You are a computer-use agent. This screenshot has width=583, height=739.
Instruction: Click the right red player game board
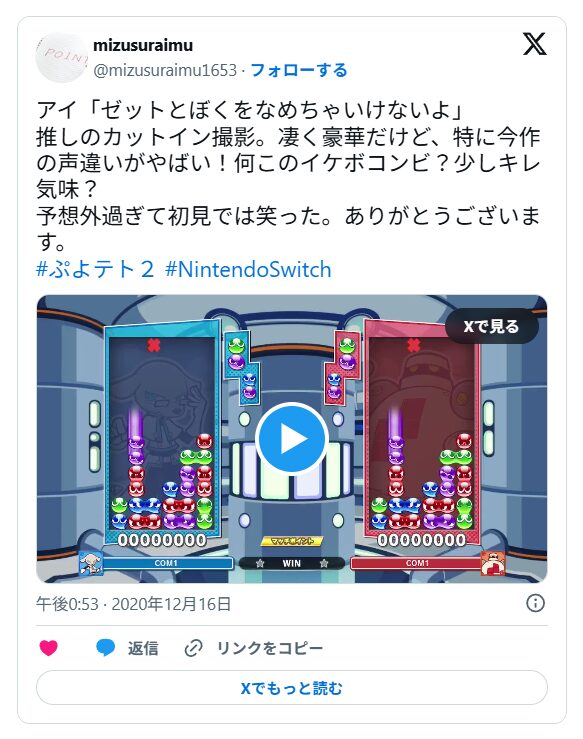coord(422,434)
